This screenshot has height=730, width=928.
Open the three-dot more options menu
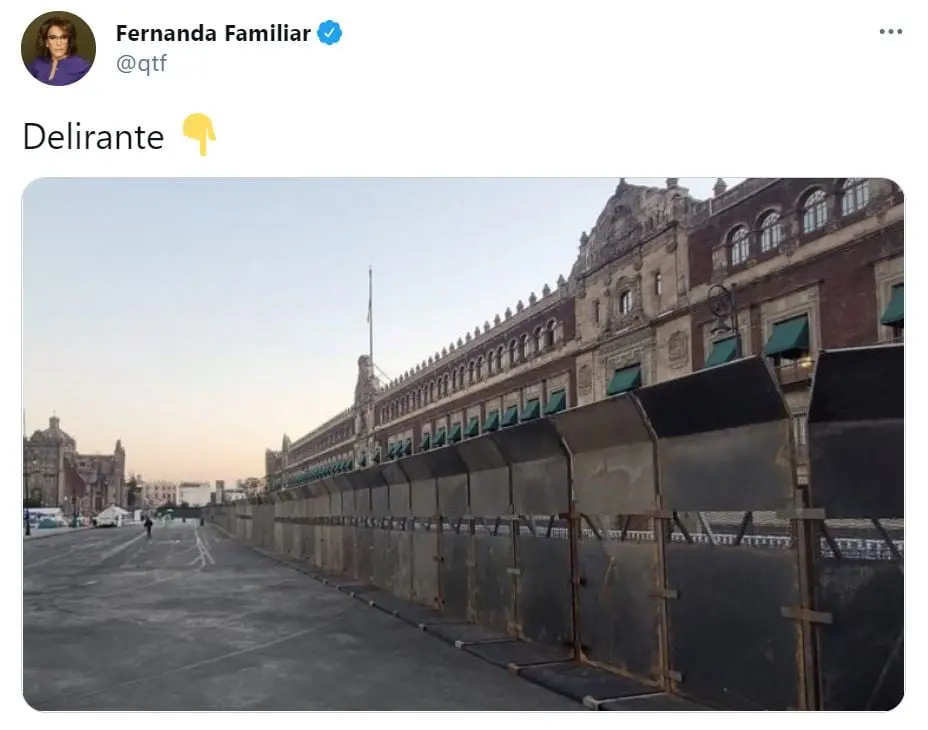[x=890, y=31]
